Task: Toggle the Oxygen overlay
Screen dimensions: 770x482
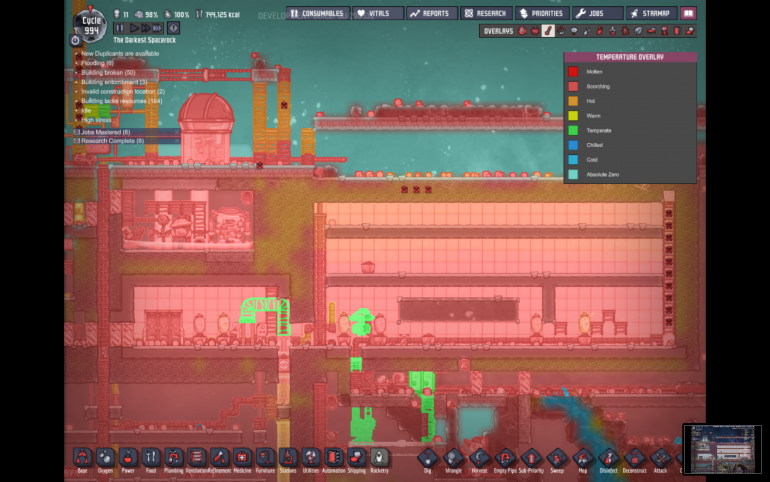Action: tap(522, 31)
